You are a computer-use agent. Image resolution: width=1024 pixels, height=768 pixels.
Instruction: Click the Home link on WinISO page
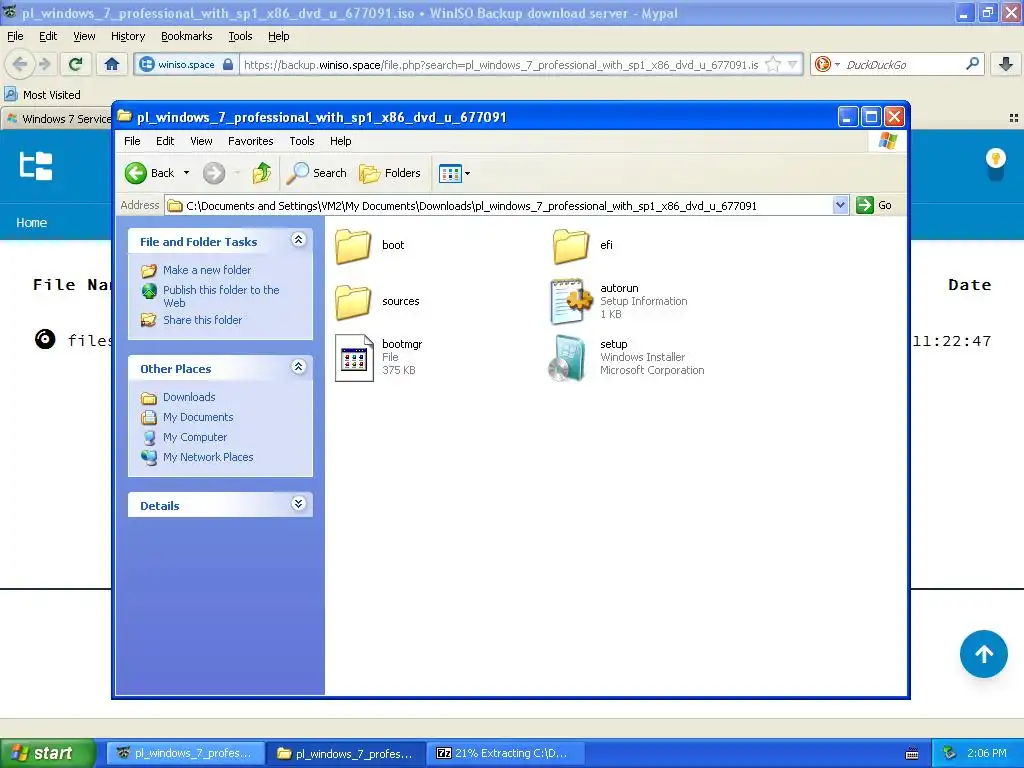point(31,223)
